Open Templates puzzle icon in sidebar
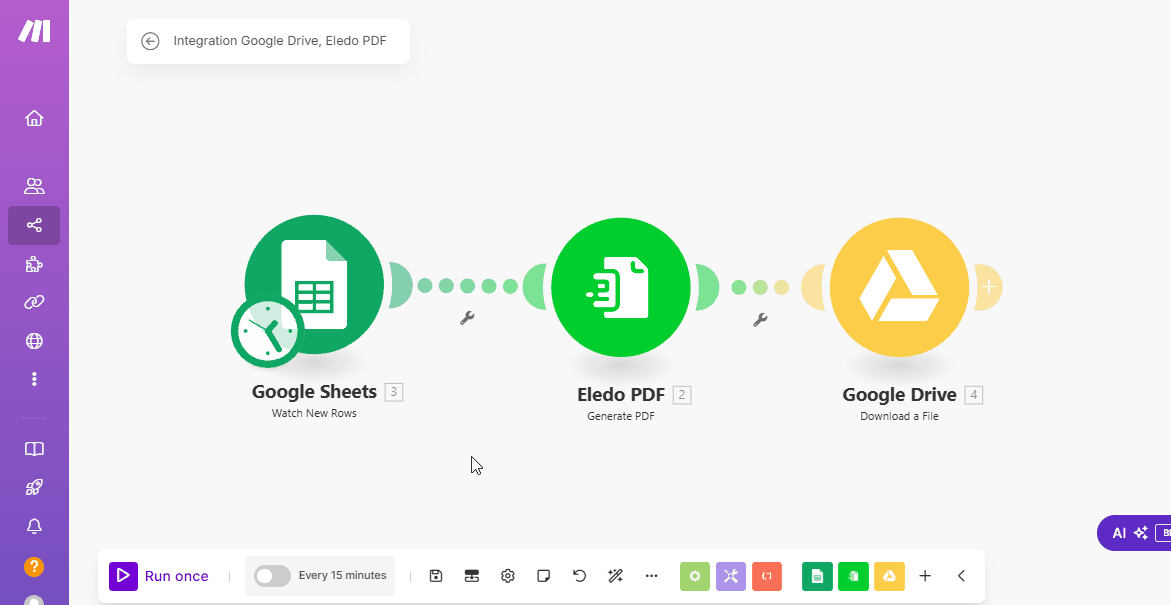 (34, 264)
